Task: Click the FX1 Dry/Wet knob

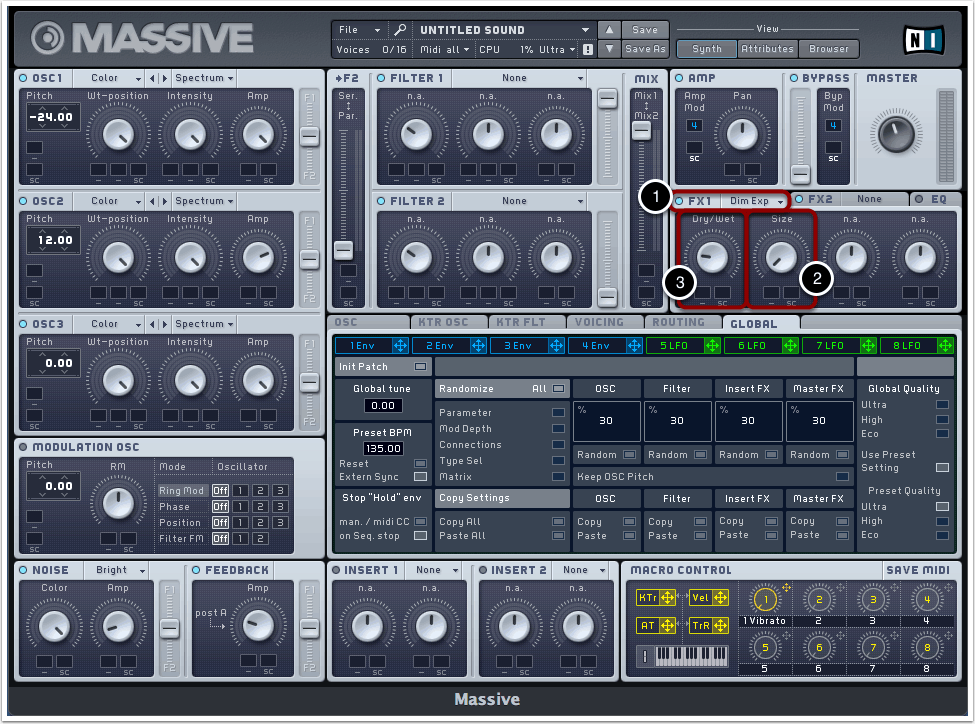Action: [x=712, y=257]
